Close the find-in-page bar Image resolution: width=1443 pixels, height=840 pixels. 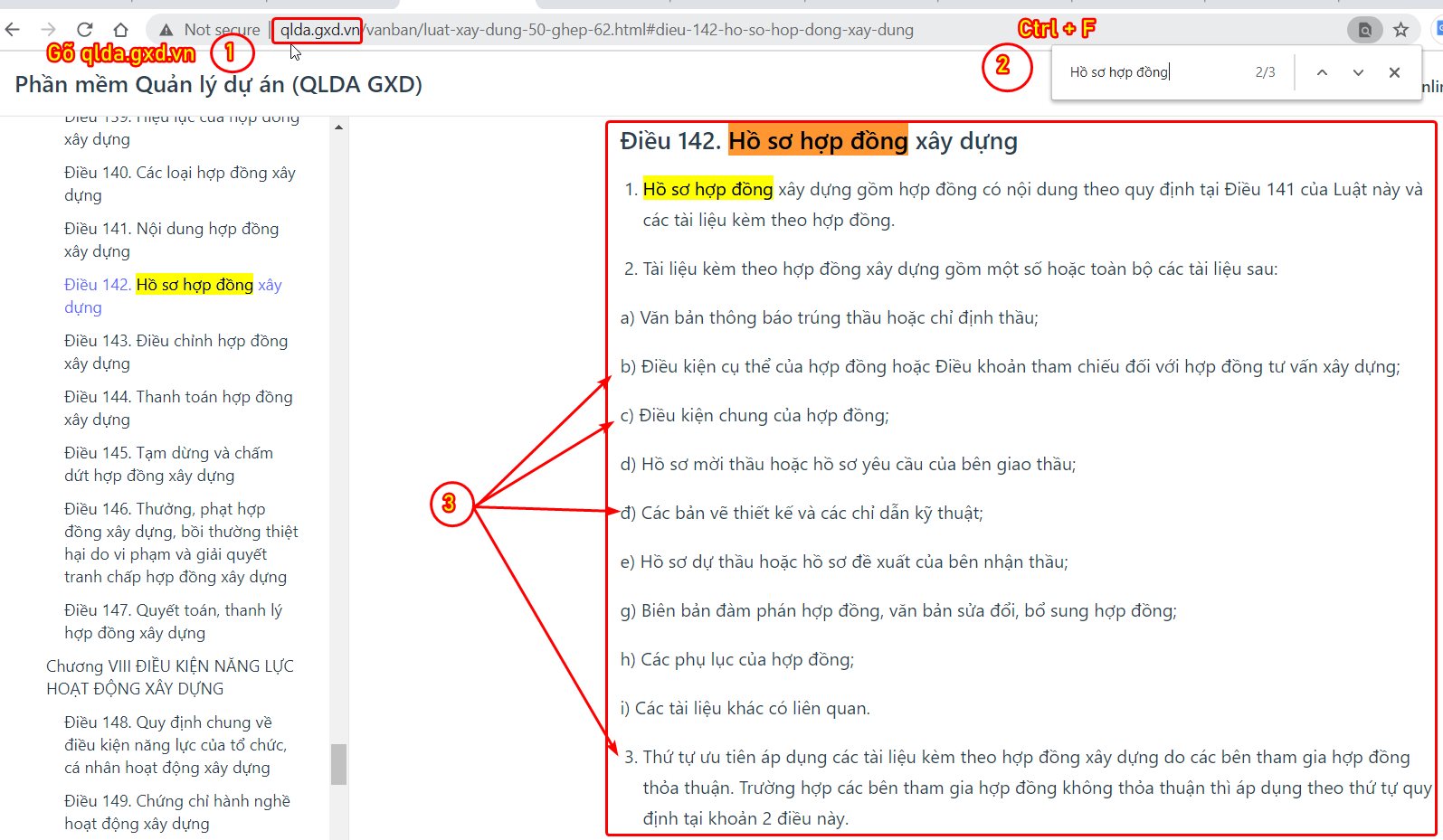pyautogui.click(x=1394, y=72)
